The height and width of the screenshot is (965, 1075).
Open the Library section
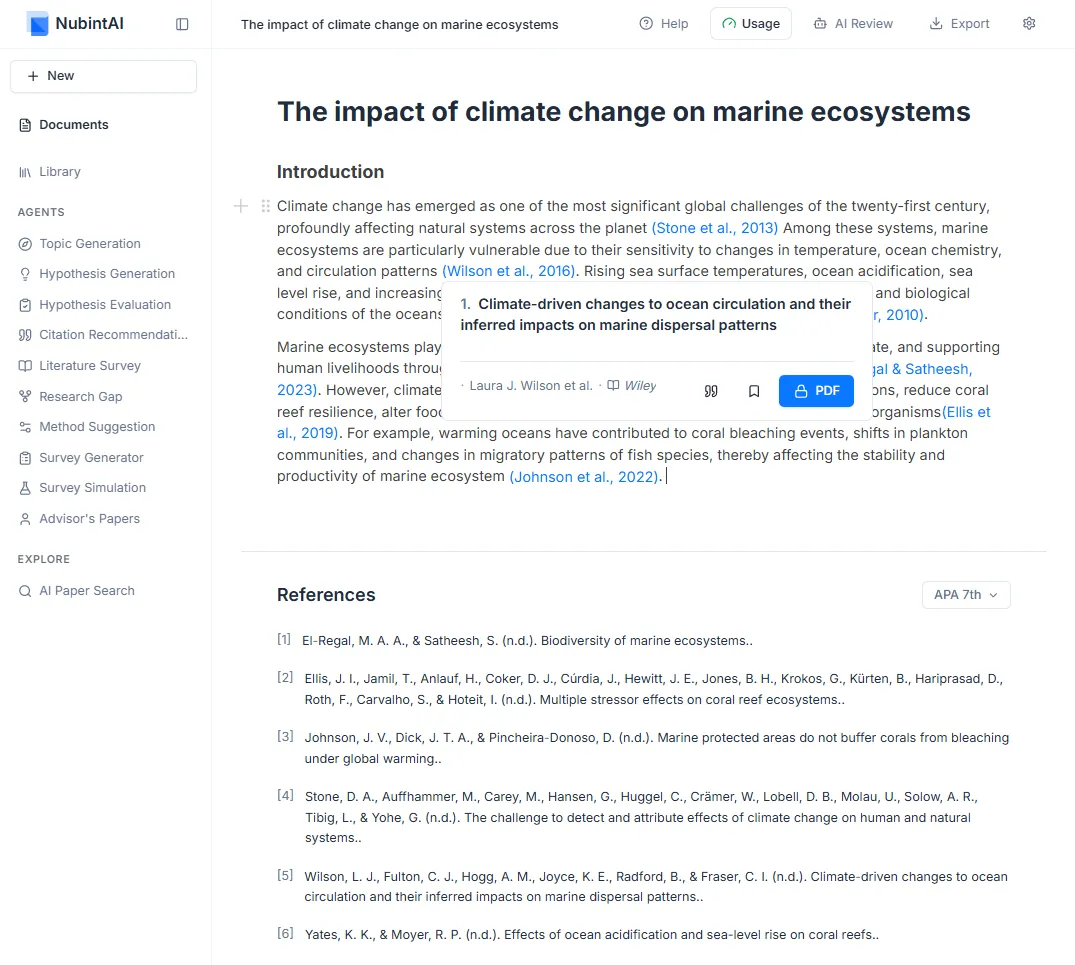tap(59, 172)
